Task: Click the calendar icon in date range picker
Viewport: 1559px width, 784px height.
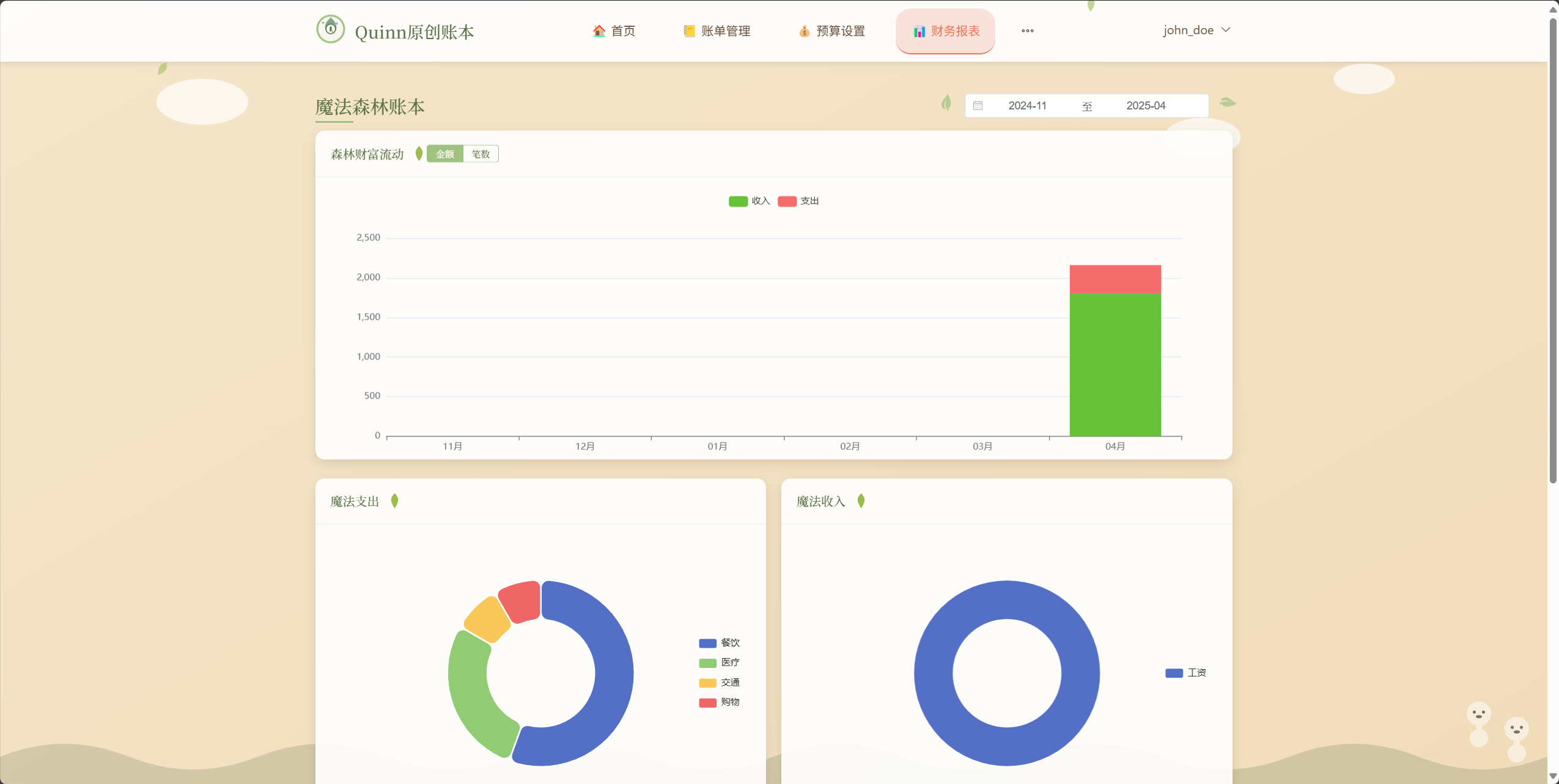Action: coord(977,105)
